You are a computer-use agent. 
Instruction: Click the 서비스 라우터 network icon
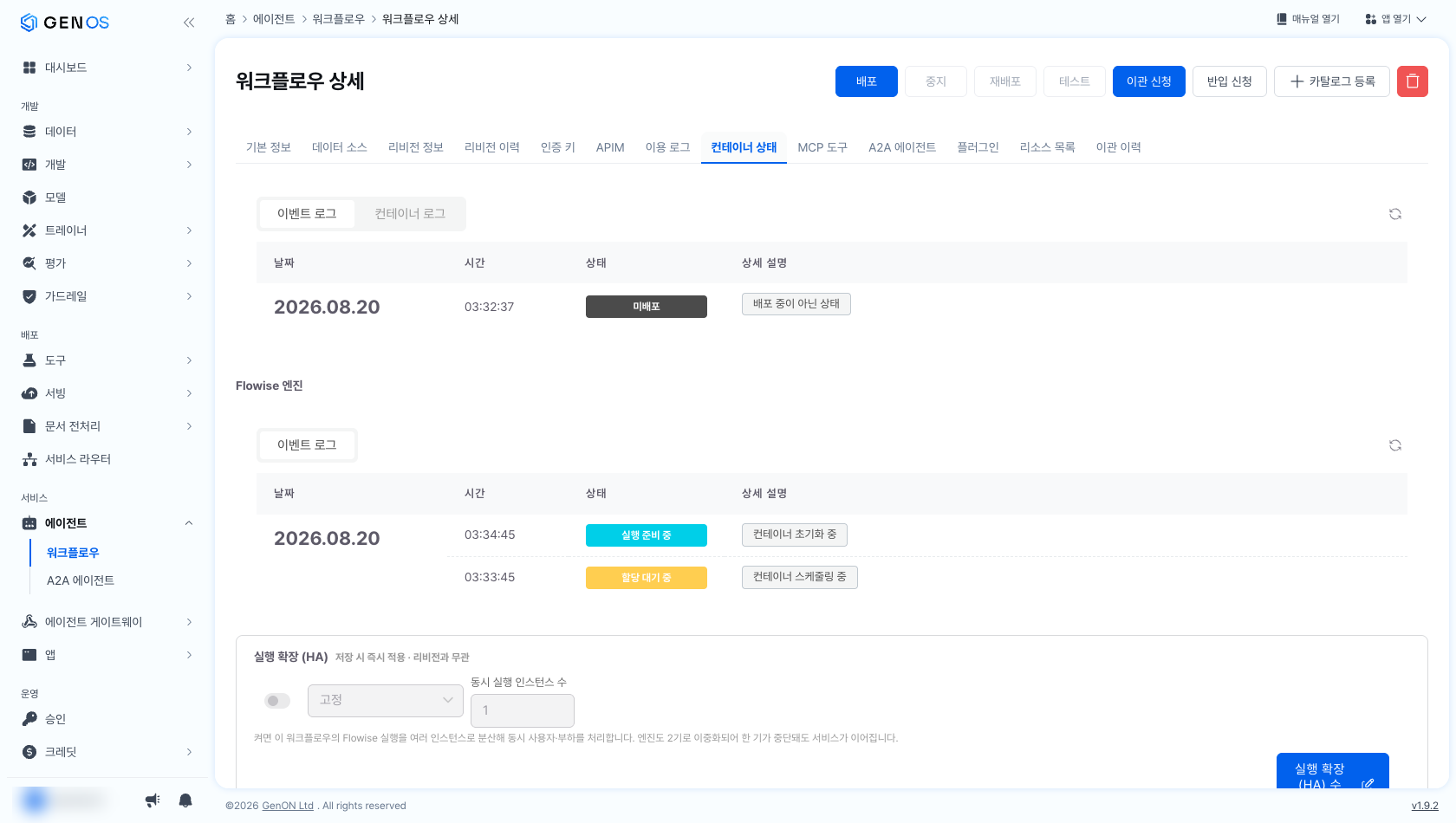pos(29,459)
